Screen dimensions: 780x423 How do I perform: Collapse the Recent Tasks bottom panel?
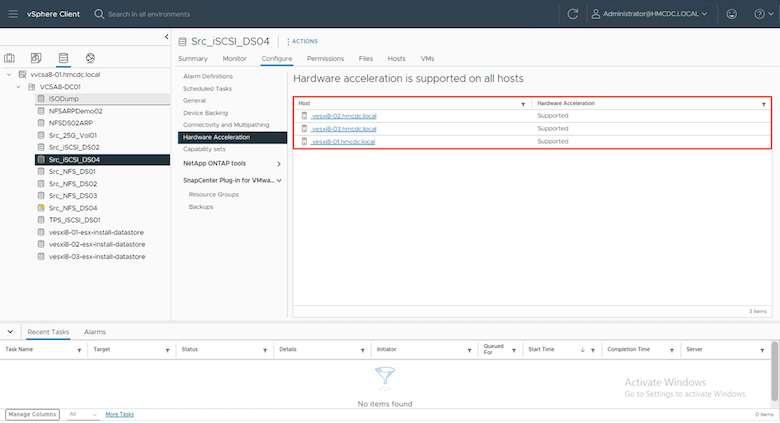pos(10,331)
